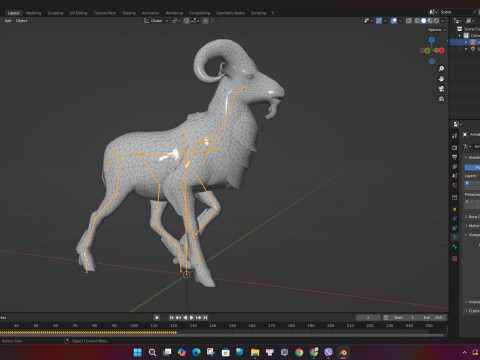480x360 pixels.
Task: Open the viewport shading options dropdown arrow
Action: [x=443, y=21]
